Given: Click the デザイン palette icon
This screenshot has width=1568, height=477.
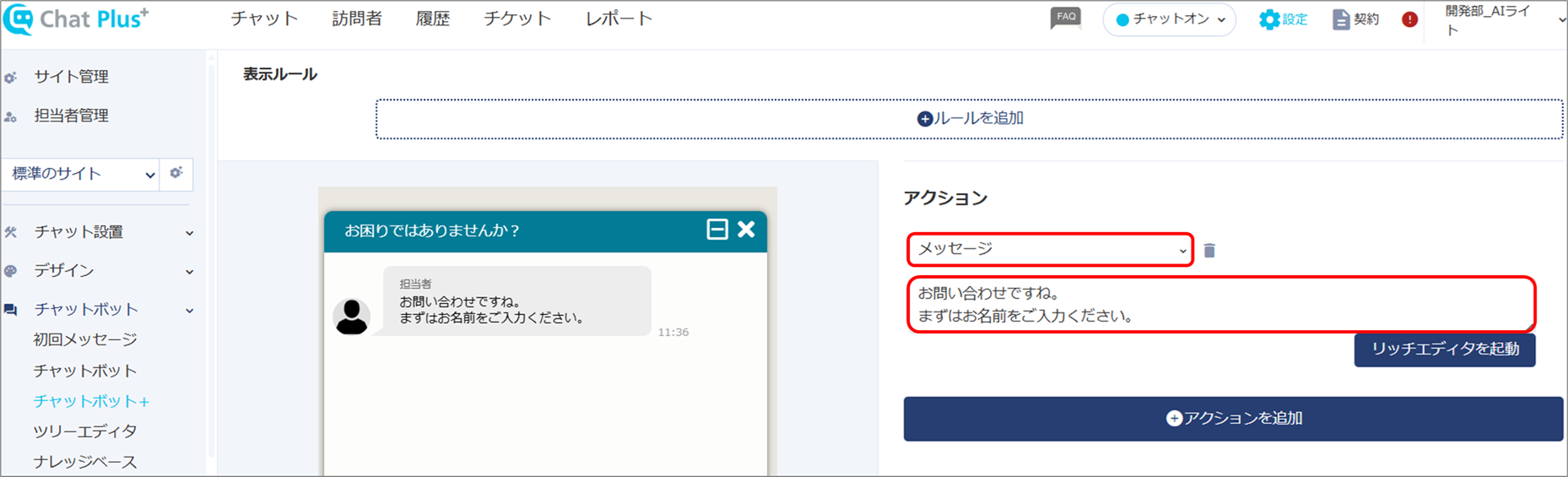Looking at the screenshot, I should pyautogui.click(x=10, y=271).
